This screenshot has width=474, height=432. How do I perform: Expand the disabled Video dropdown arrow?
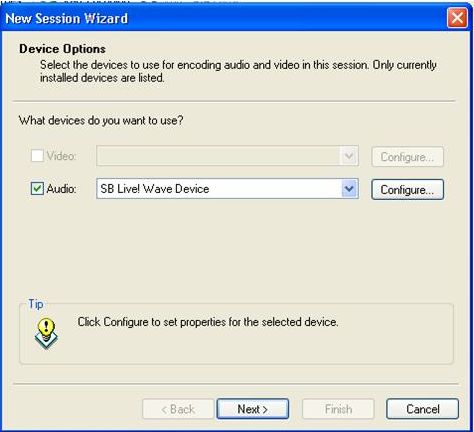pyautogui.click(x=349, y=156)
